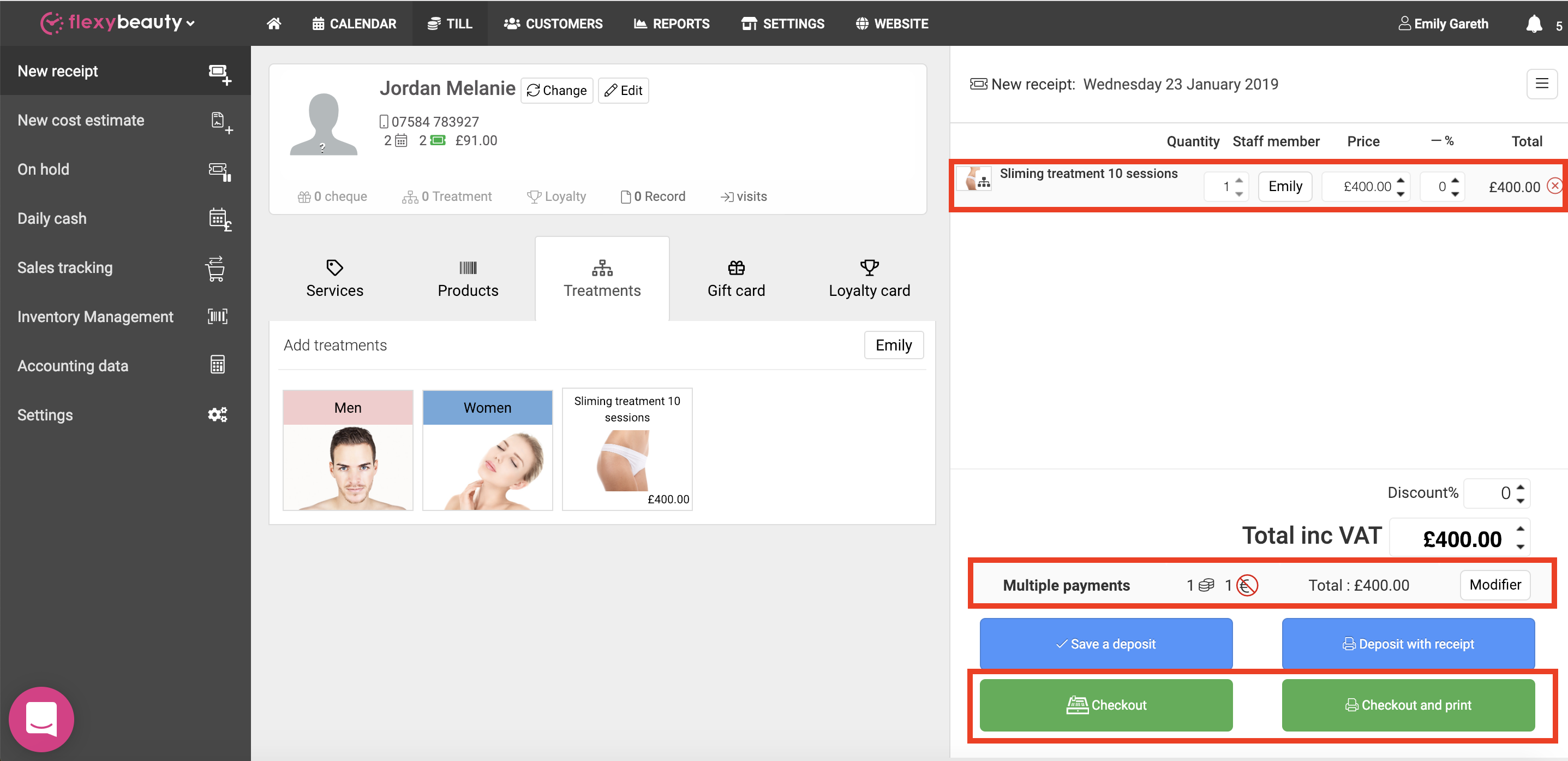Open the receipt hamburger menu

click(1541, 84)
